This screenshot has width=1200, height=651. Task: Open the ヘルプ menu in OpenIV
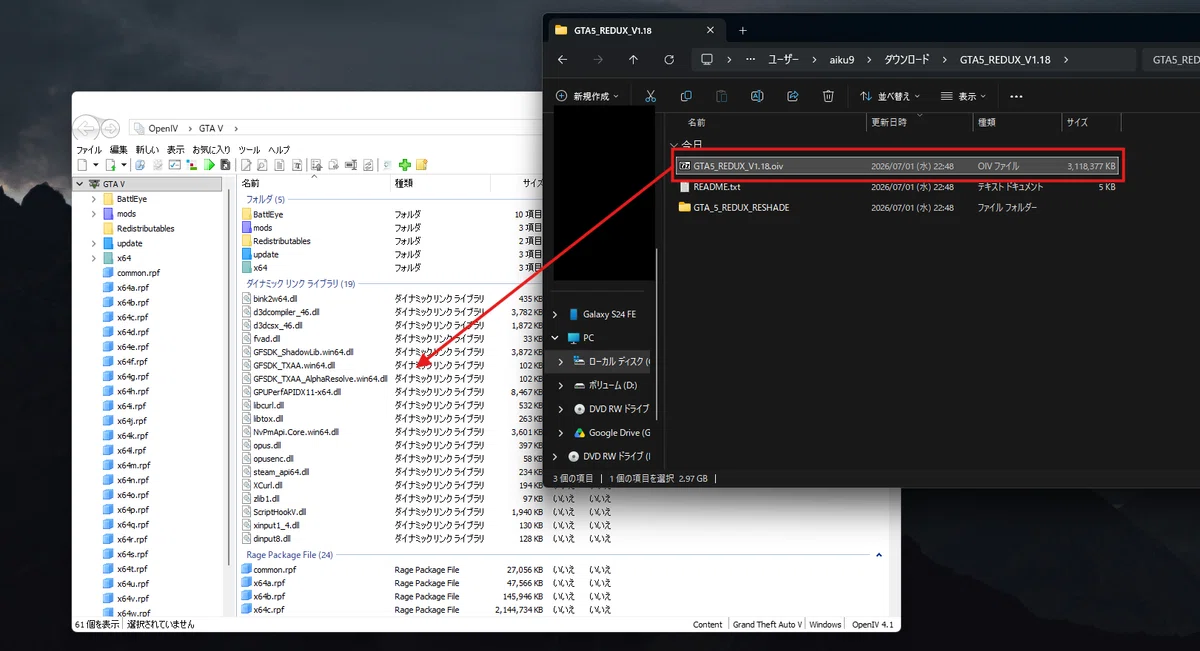click(x=279, y=150)
